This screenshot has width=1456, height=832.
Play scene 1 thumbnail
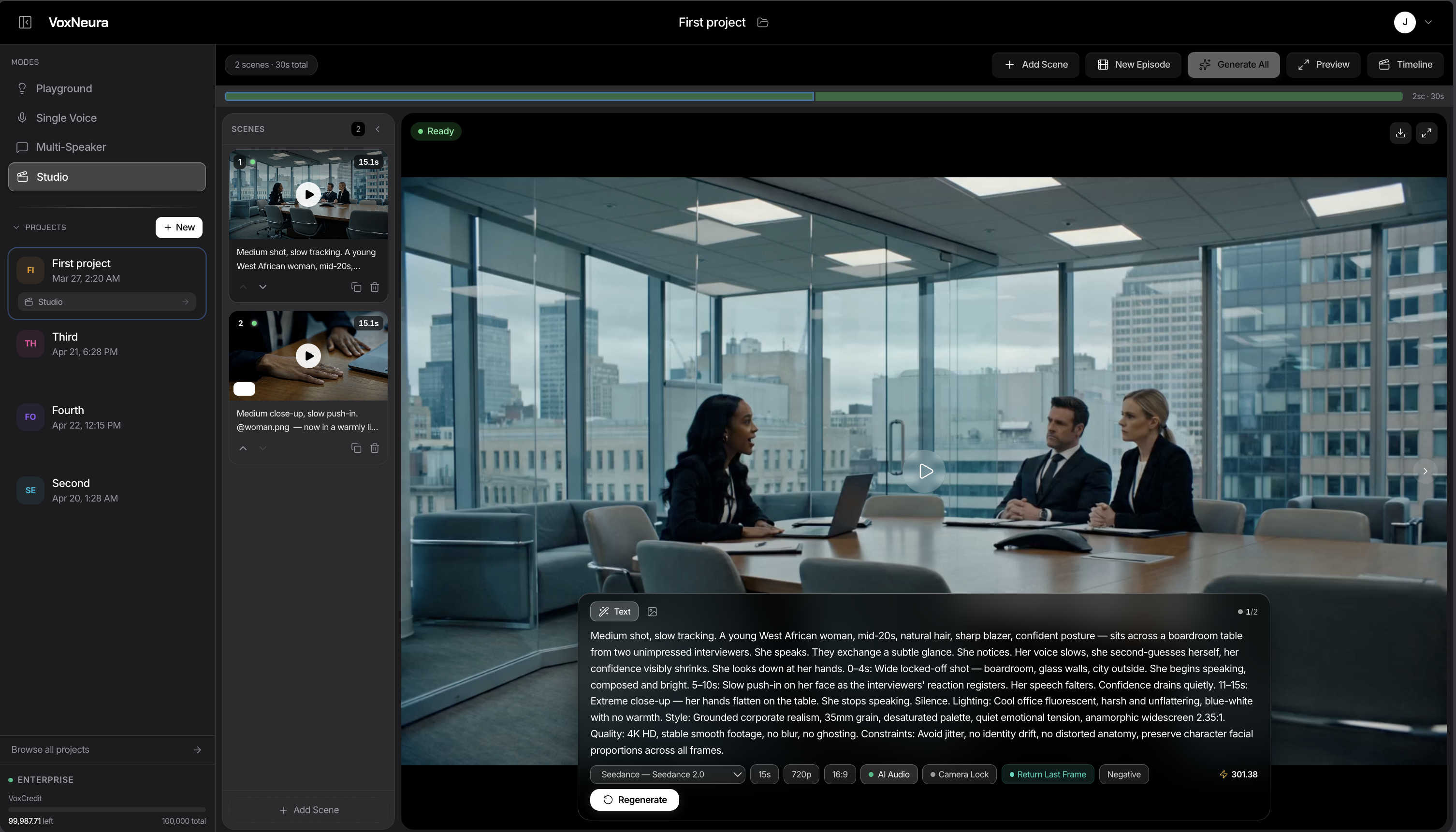click(309, 194)
